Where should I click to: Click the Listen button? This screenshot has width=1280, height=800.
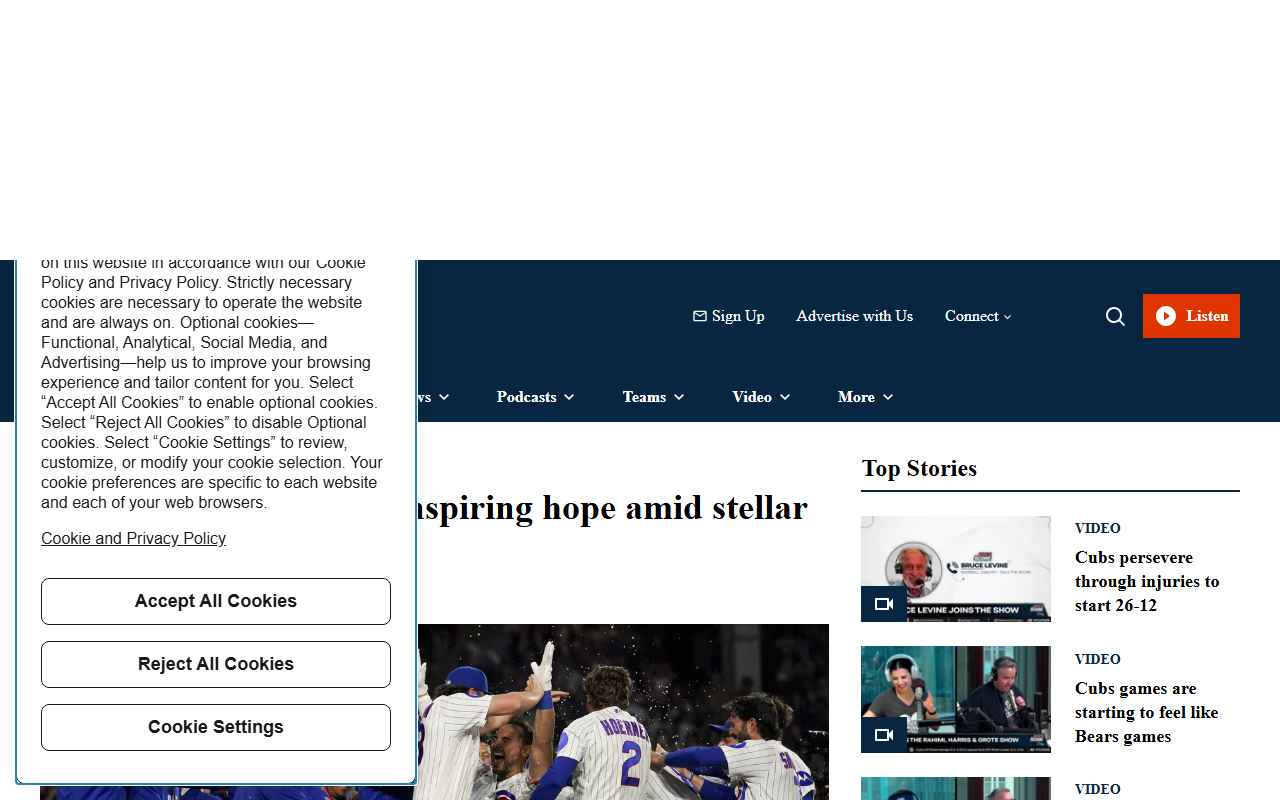[1191, 316]
